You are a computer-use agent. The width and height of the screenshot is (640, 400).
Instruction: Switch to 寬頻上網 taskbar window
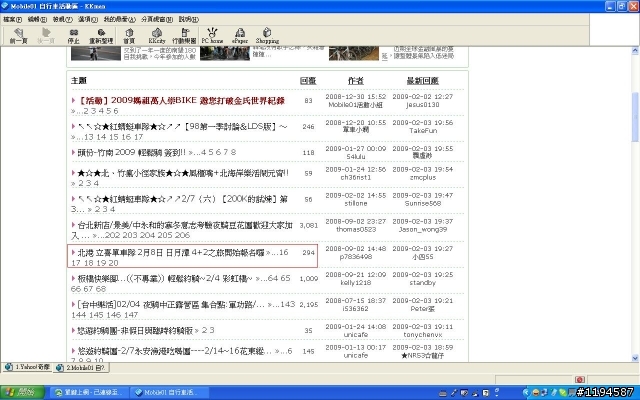(x=89, y=393)
